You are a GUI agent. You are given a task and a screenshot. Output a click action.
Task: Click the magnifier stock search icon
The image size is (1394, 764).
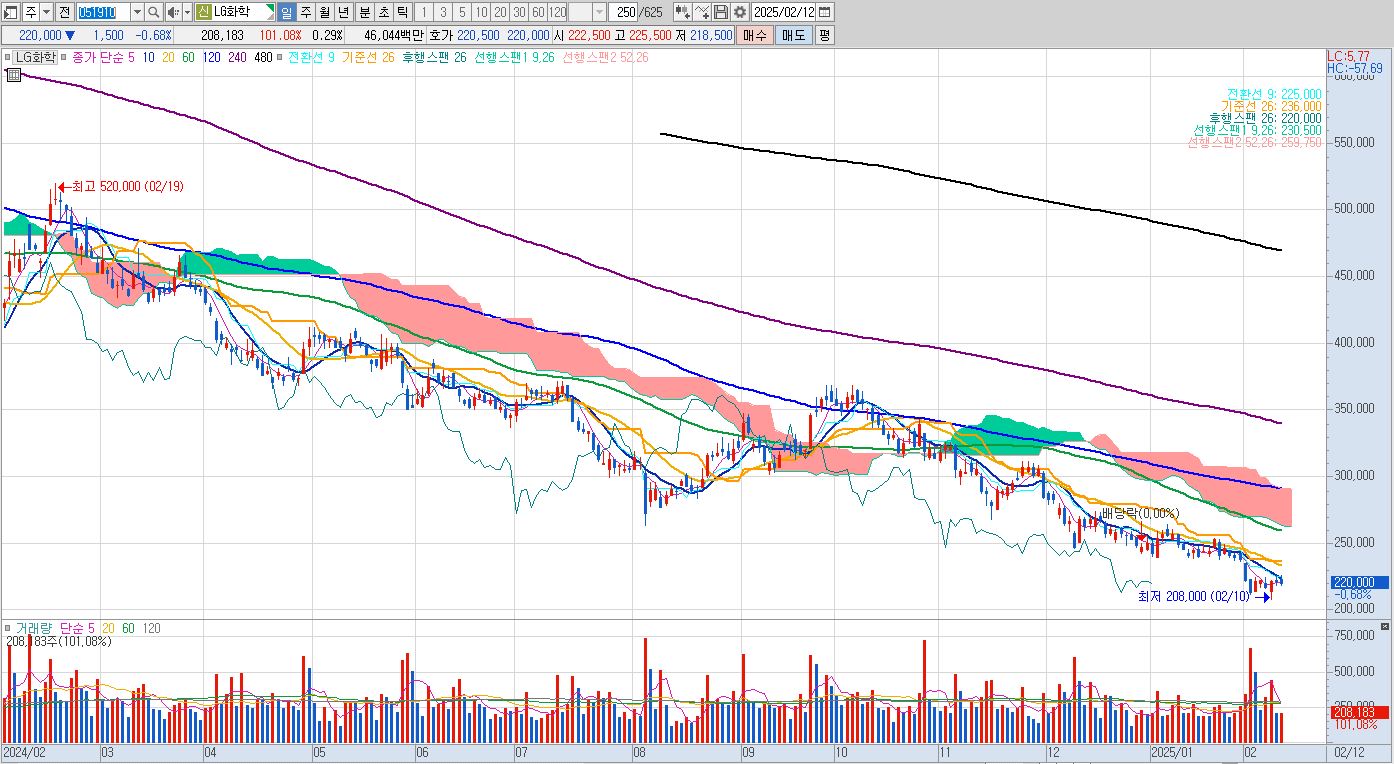pos(153,12)
